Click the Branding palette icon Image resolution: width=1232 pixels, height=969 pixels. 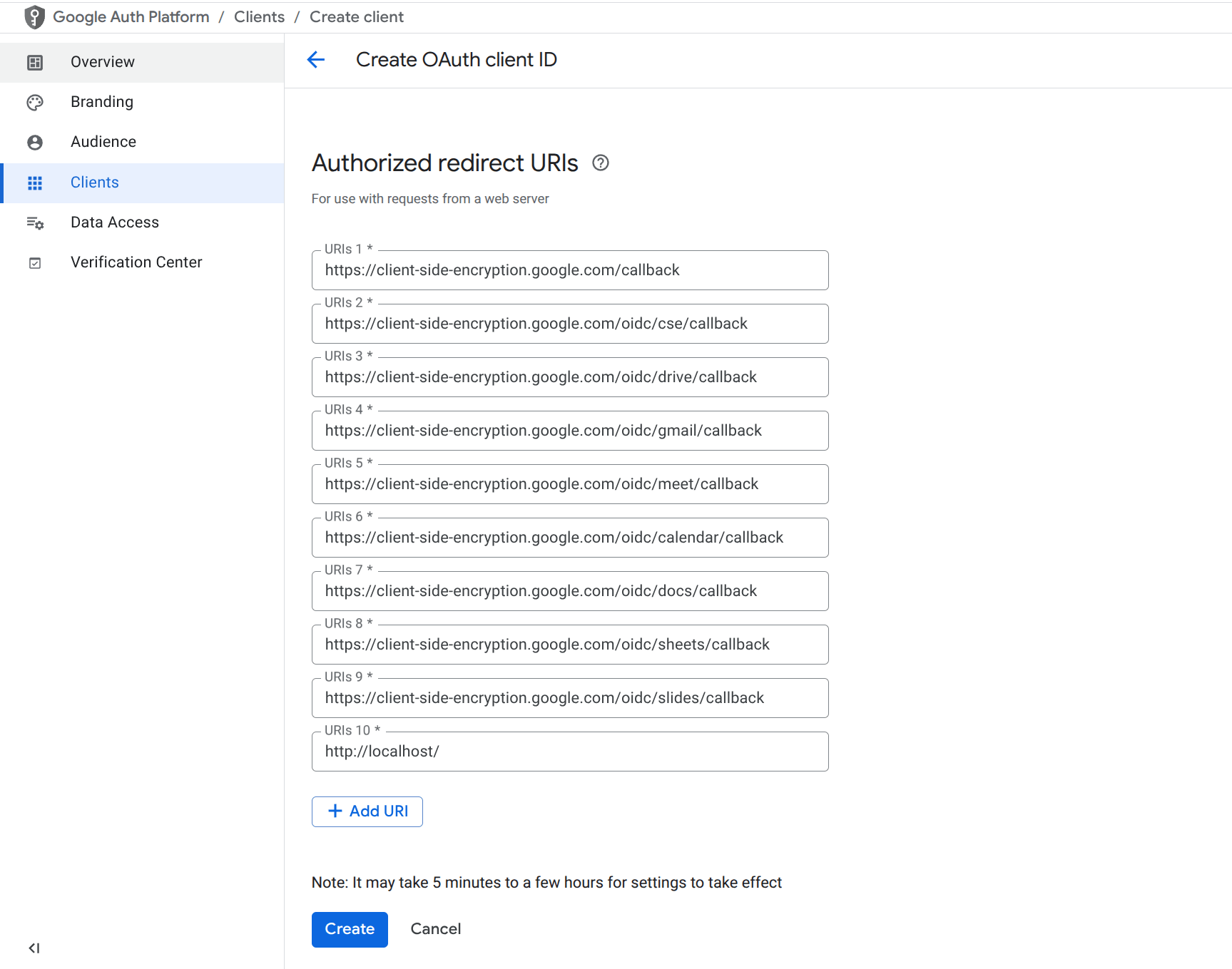click(35, 103)
